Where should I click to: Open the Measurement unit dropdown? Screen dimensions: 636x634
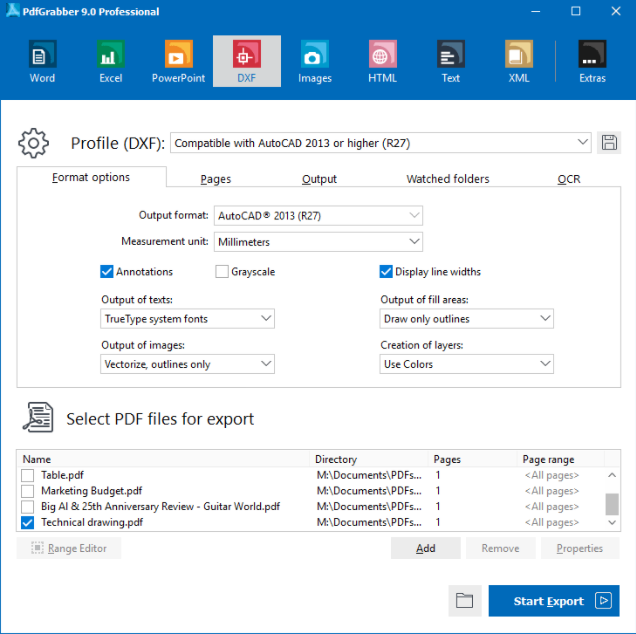[x=318, y=242]
